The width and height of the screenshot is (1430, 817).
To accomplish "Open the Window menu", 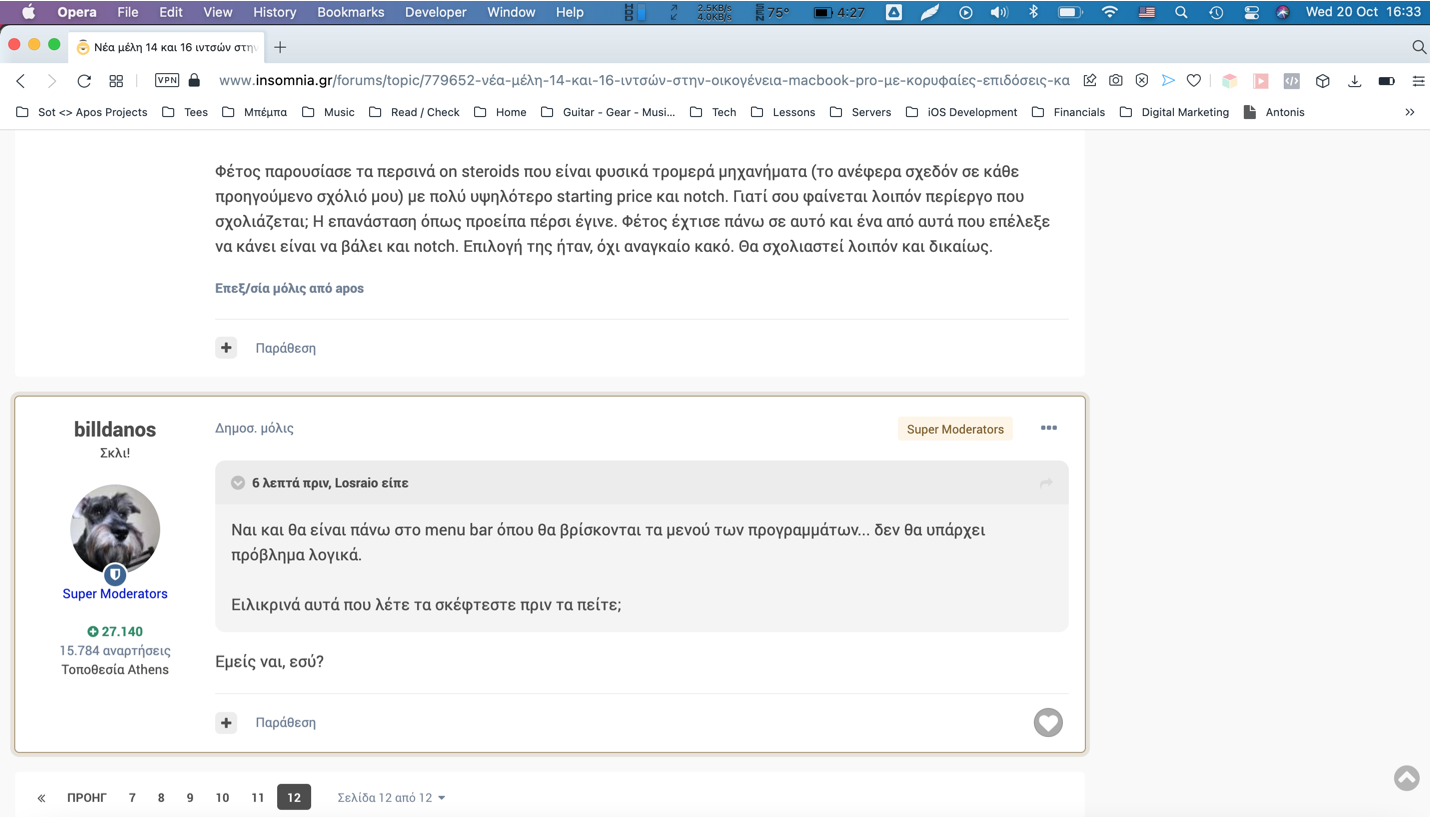I will click(x=511, y=12).
